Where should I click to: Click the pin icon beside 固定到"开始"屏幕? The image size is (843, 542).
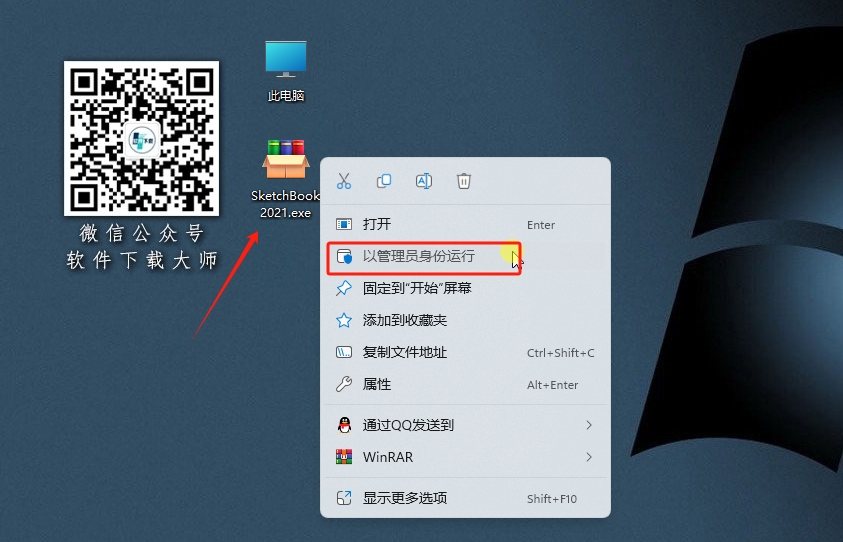pos(344,288)
